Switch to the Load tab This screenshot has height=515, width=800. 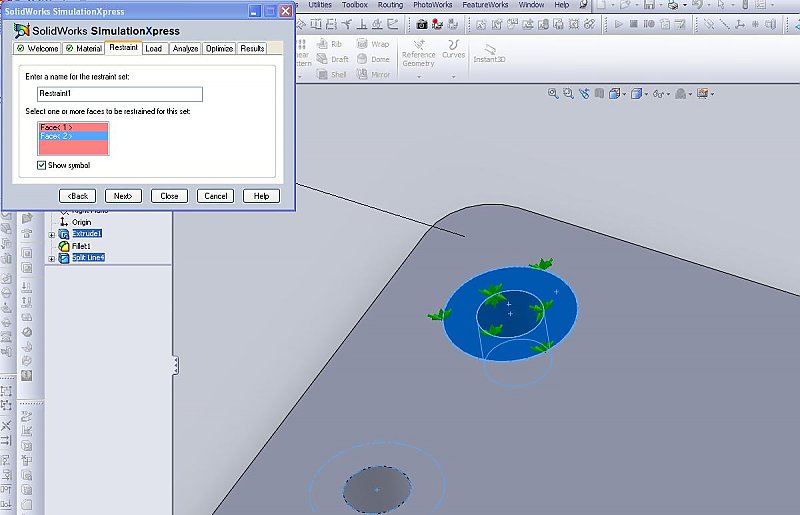pyautogui.click(x=153, y=48)
